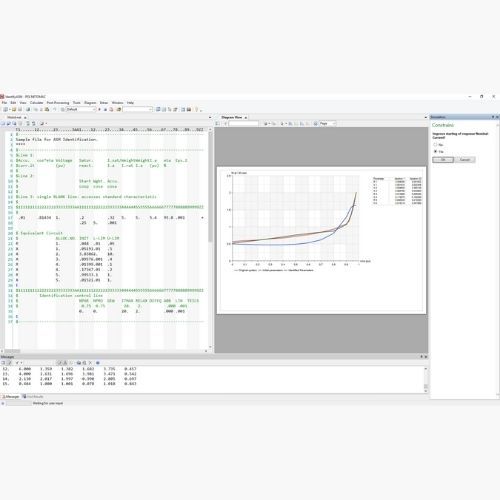This screenshot has height=500, width=500.
Task: Open the empty combo box in main toolbar
Action: tap(138, 109)
